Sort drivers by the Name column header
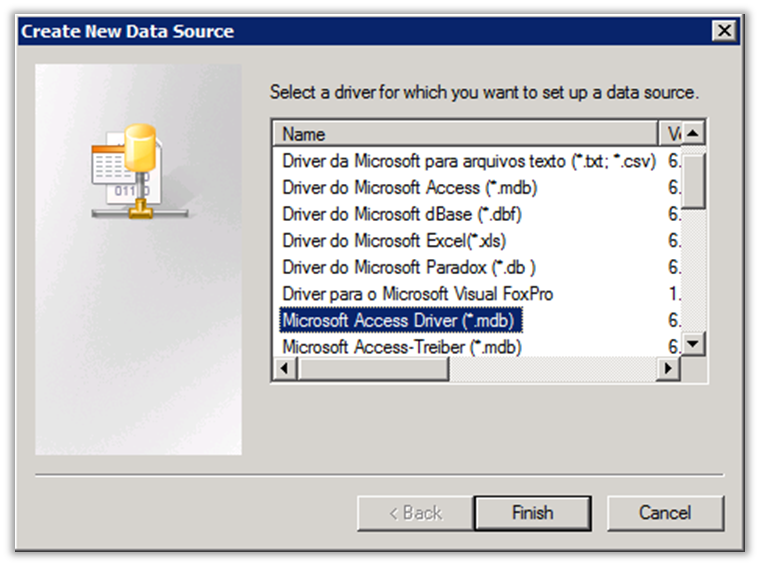The height and width of the screenshot is (566, 760). [466, 134]
